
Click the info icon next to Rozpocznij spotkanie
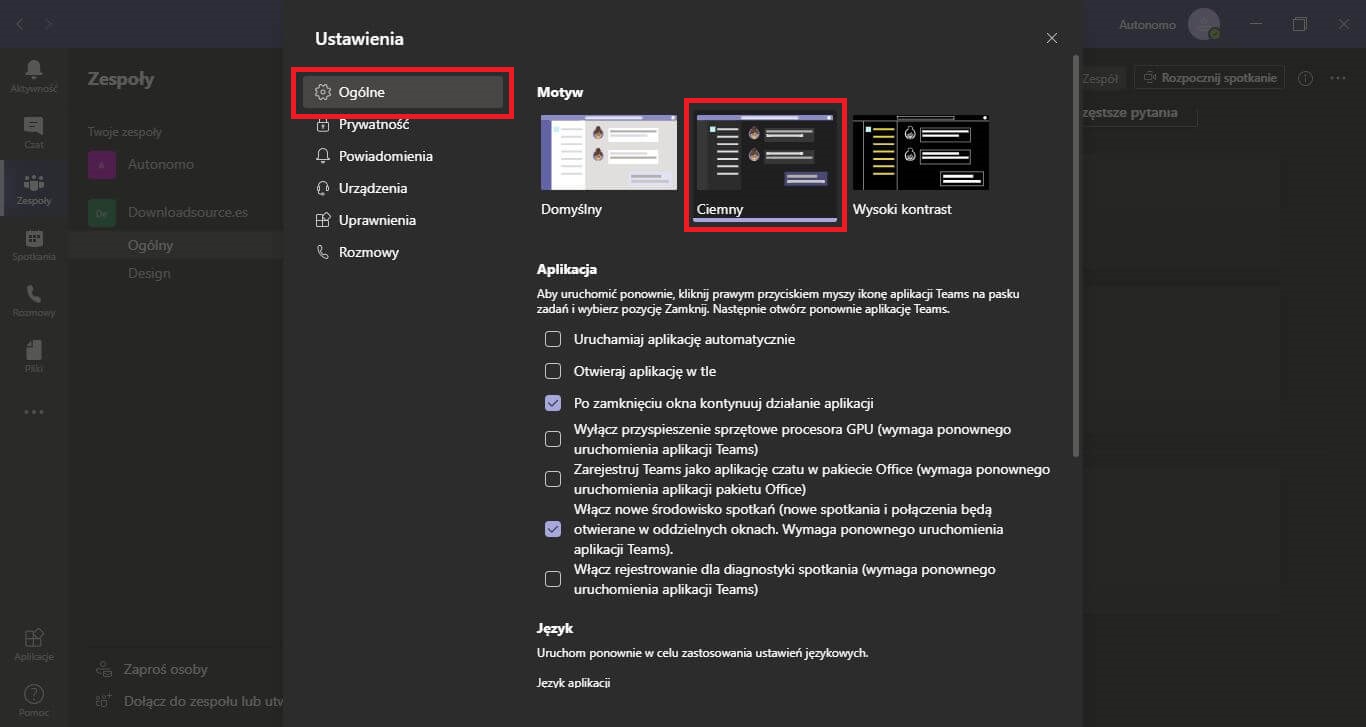pos(1305,78)
